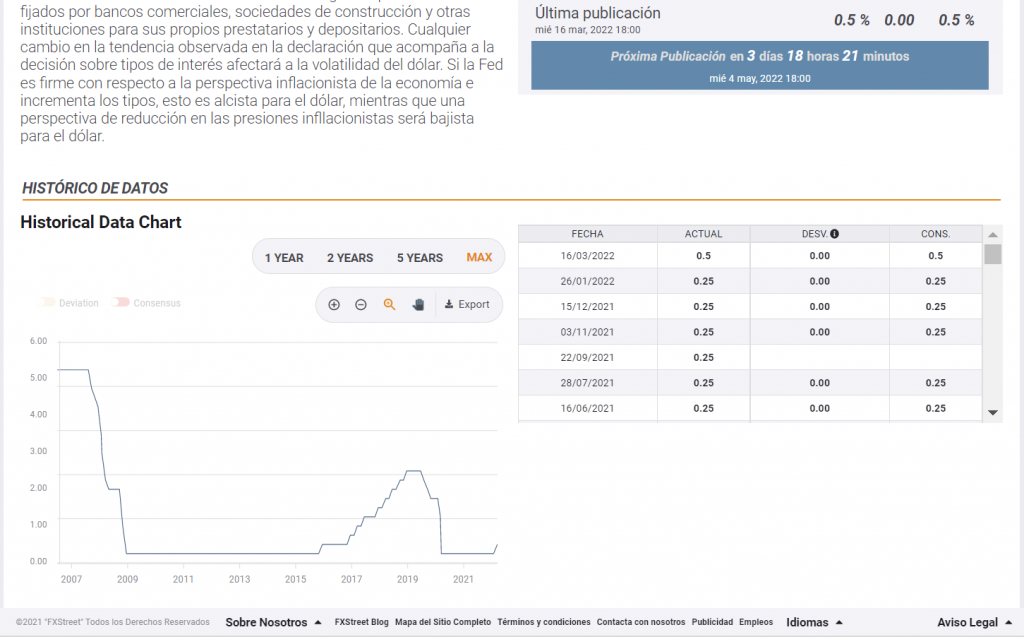
Task: Toggle the Consensus series switch
Action: click(x=121, y=303)
